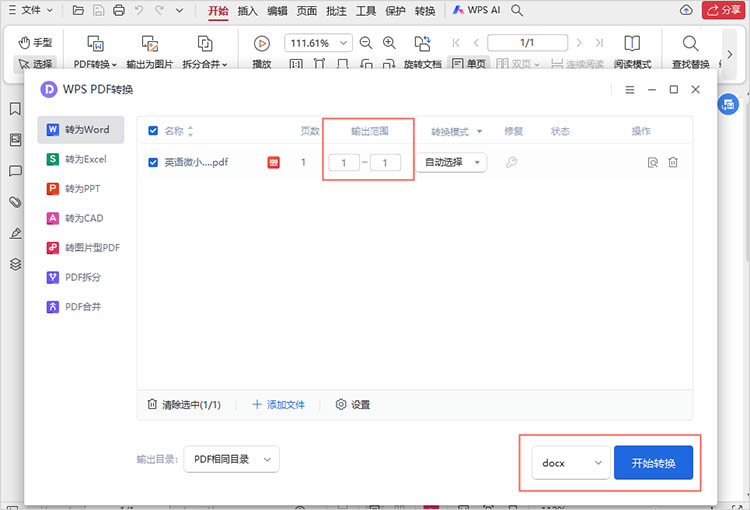Image resolution: width=750 pixels, height=510 pixels.
Task: Click the 查找替换 search icon
Action: click(x=690, y=44)
